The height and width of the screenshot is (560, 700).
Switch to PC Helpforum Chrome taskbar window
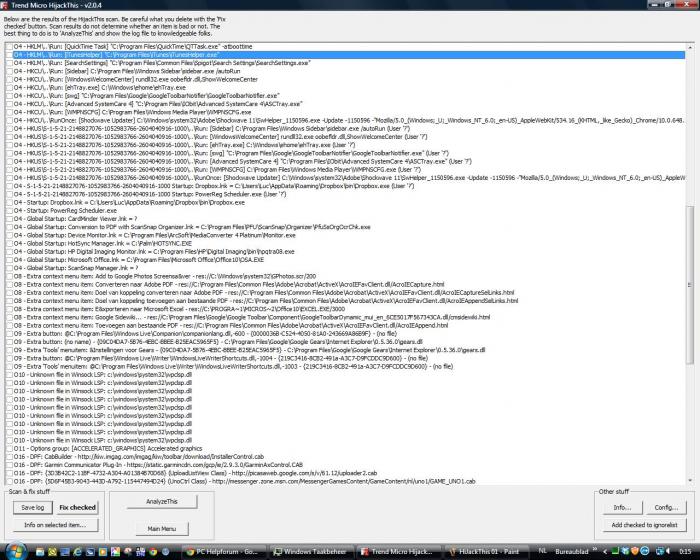click(x=225, y=552)
